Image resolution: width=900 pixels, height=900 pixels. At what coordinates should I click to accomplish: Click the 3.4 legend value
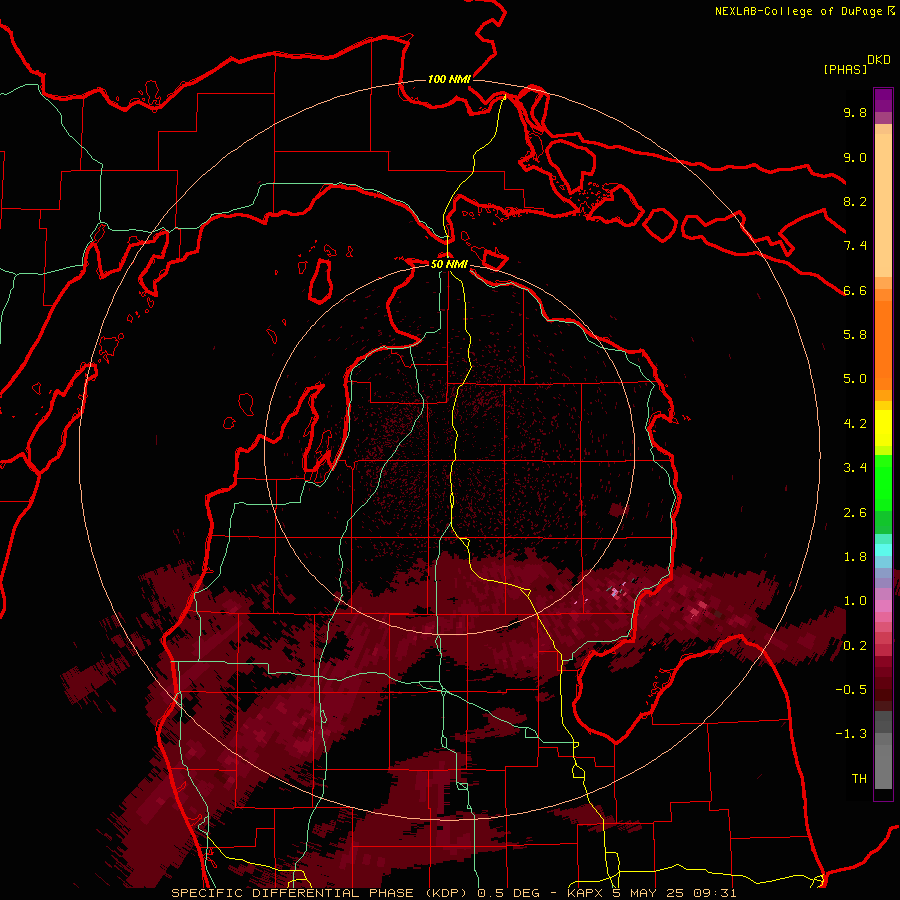click(x=855, y=468)
